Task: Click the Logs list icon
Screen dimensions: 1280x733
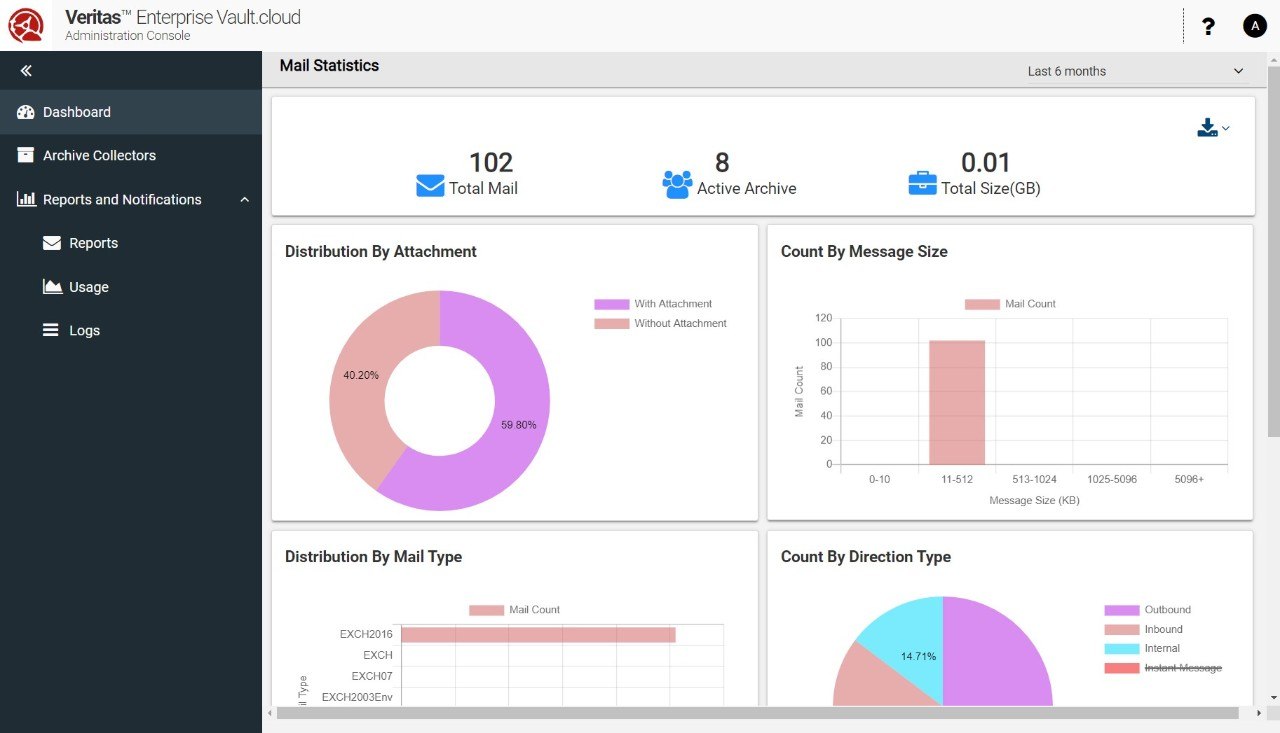Action: coord(52,330)
